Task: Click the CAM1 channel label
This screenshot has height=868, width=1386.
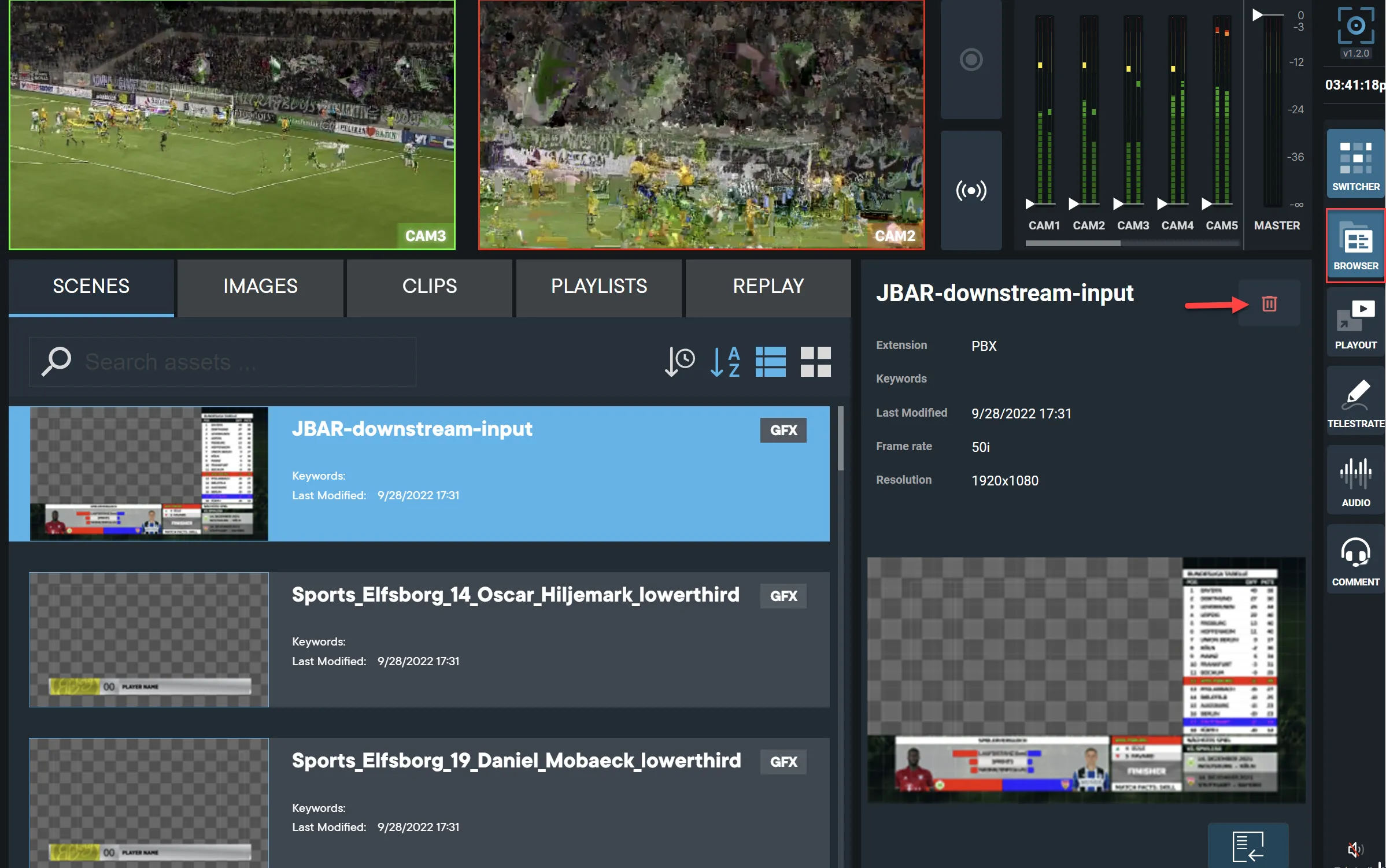Action: click(x=1044, y=226)
